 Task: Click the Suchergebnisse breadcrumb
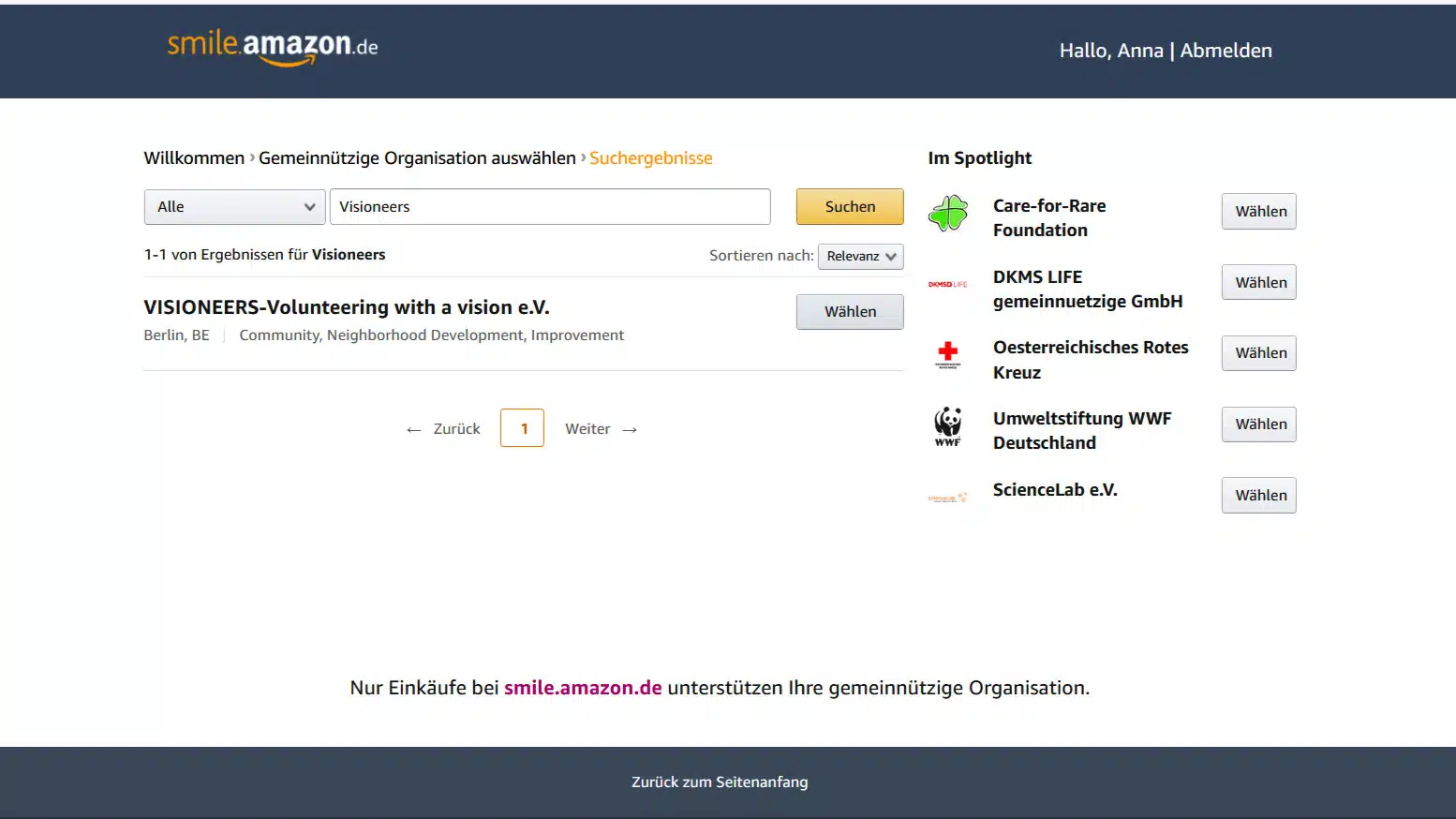pyautogui.click(x=650, y=158)
